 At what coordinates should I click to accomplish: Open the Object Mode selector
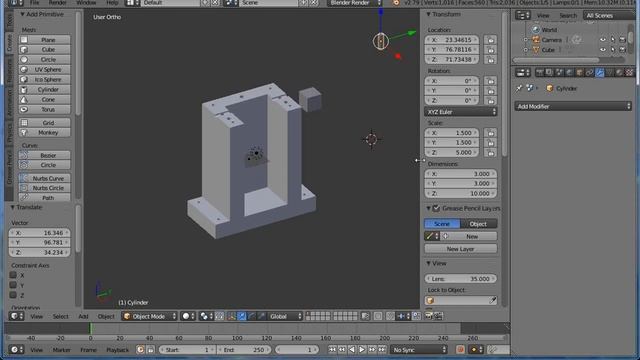click(x=149, y=316)
